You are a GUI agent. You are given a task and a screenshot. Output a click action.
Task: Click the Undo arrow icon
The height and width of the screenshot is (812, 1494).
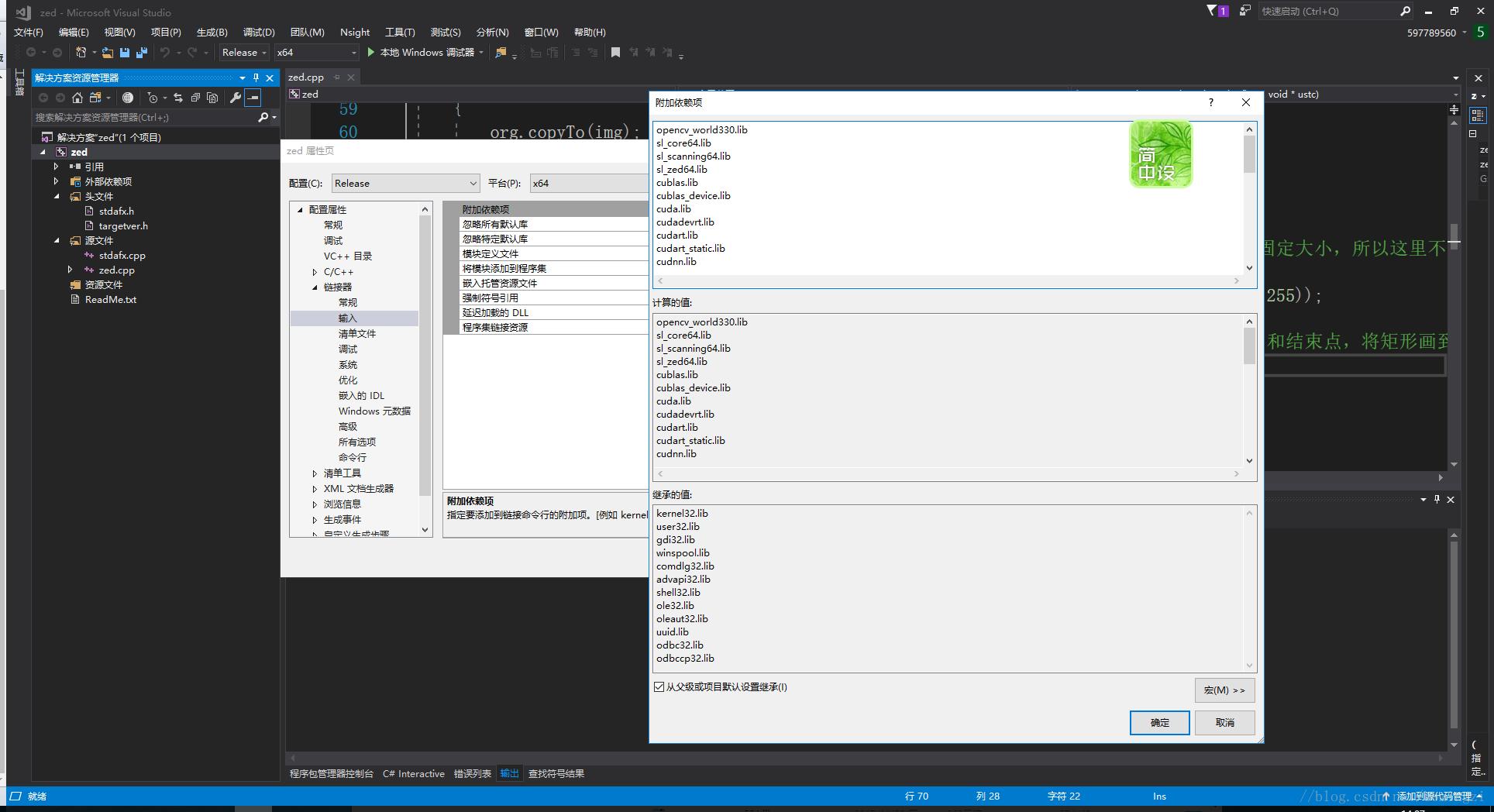coord(164,53)
